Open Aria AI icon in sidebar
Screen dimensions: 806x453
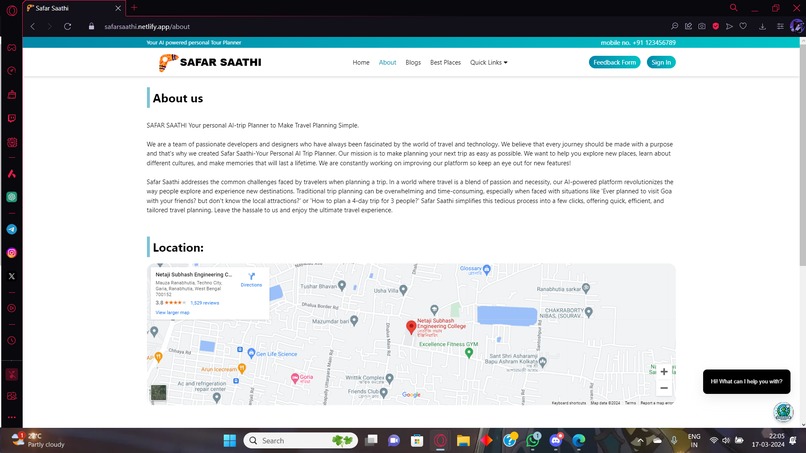[x=11, y=174]
